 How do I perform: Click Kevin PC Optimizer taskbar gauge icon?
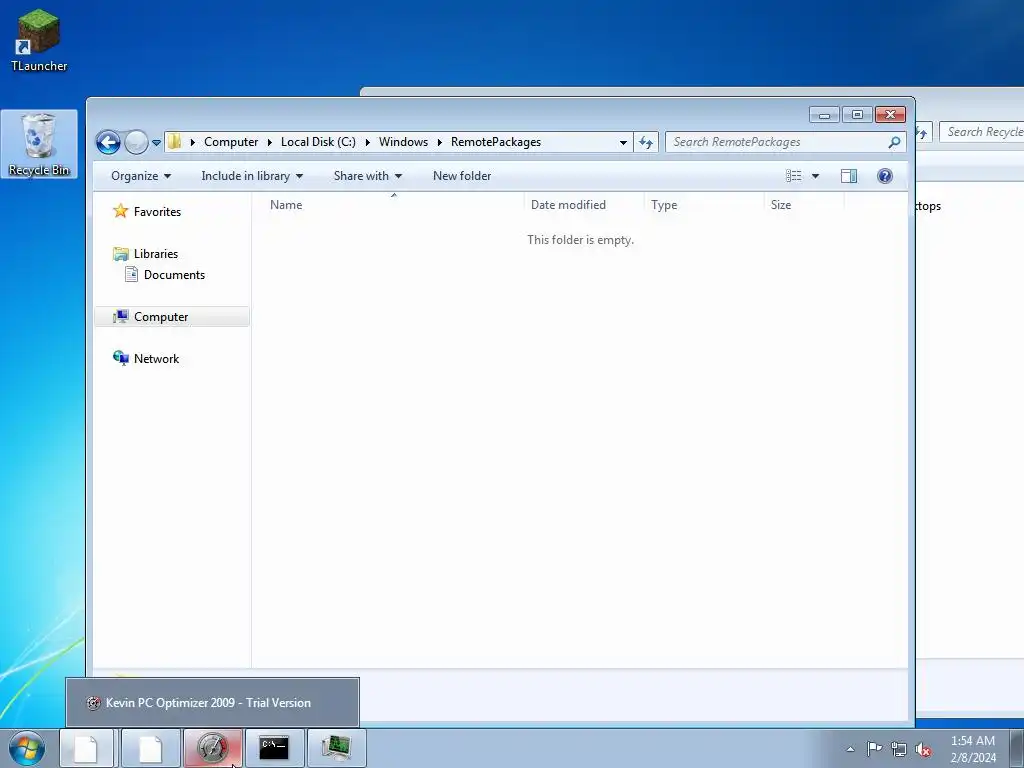[x=213, y=748]
